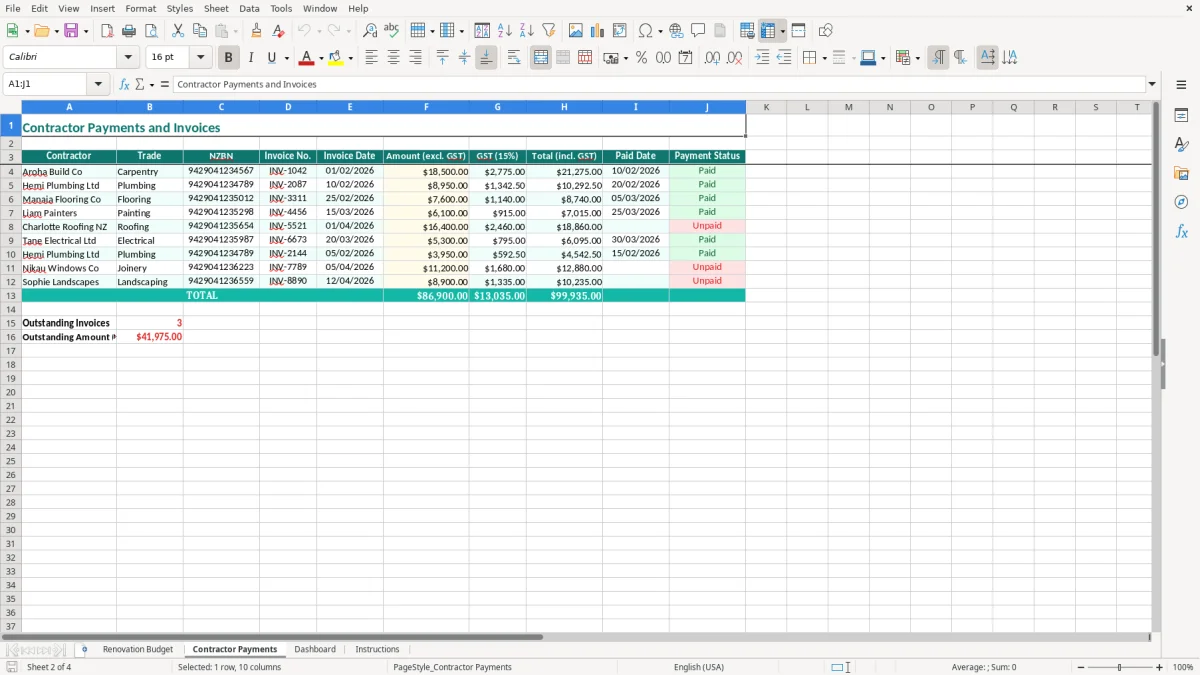Apply the yellow background color
The height and width of the screenshot is (675, 1200).
[336, 58]
